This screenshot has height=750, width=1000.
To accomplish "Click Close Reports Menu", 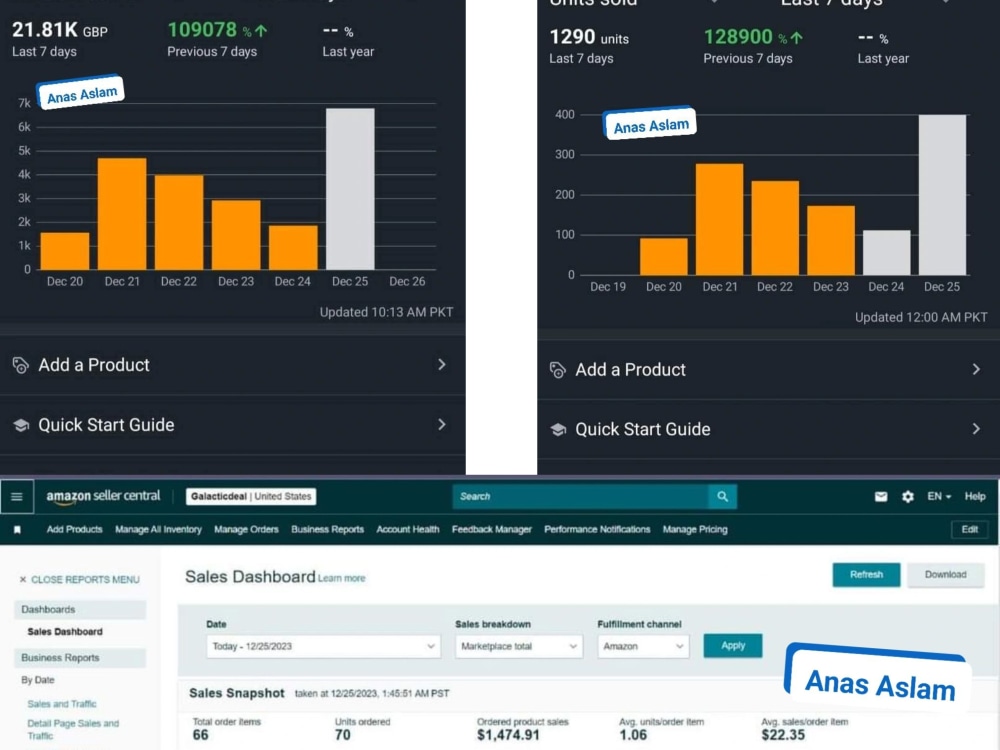I will tap(85, 579).
